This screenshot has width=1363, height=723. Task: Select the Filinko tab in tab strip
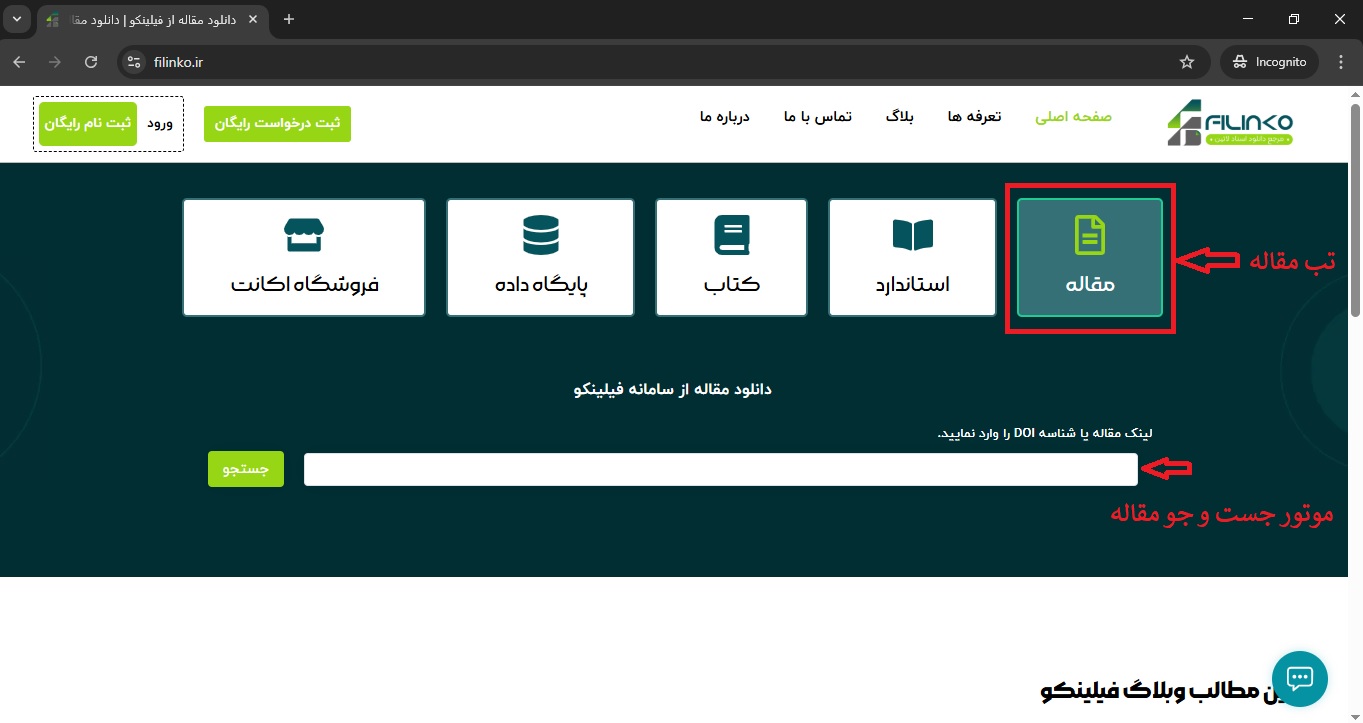pyautogui.click(x=153, y=20)
